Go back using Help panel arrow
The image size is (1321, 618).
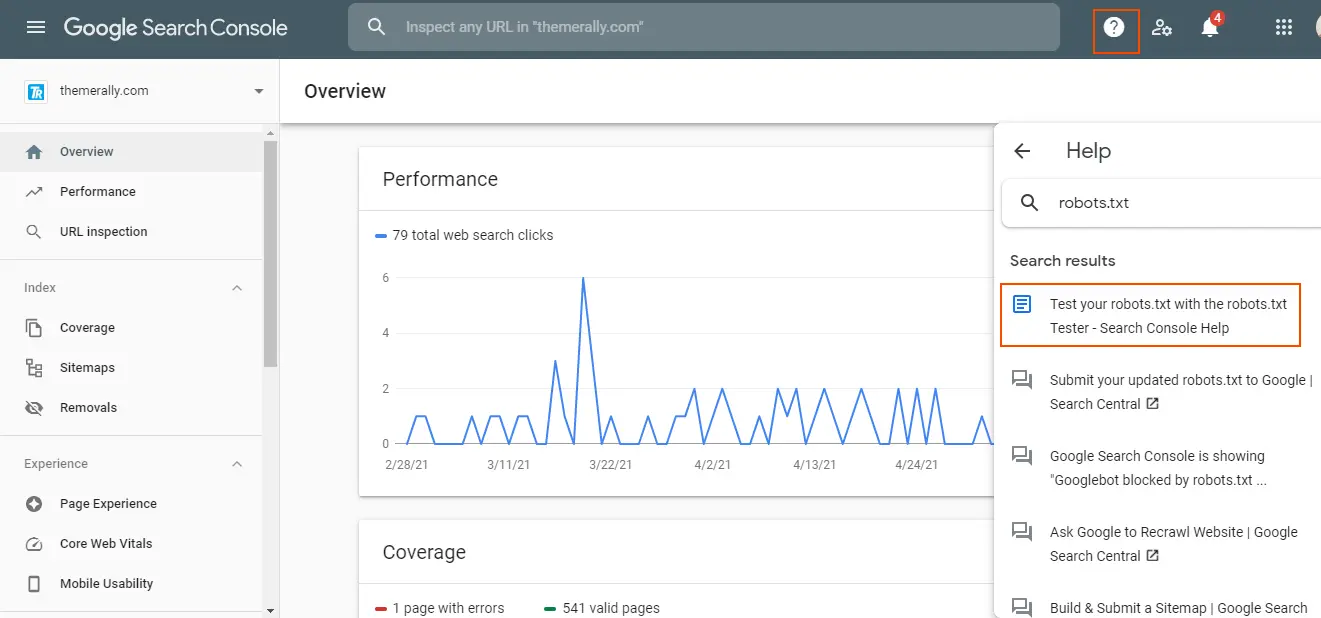(1022, 151)
